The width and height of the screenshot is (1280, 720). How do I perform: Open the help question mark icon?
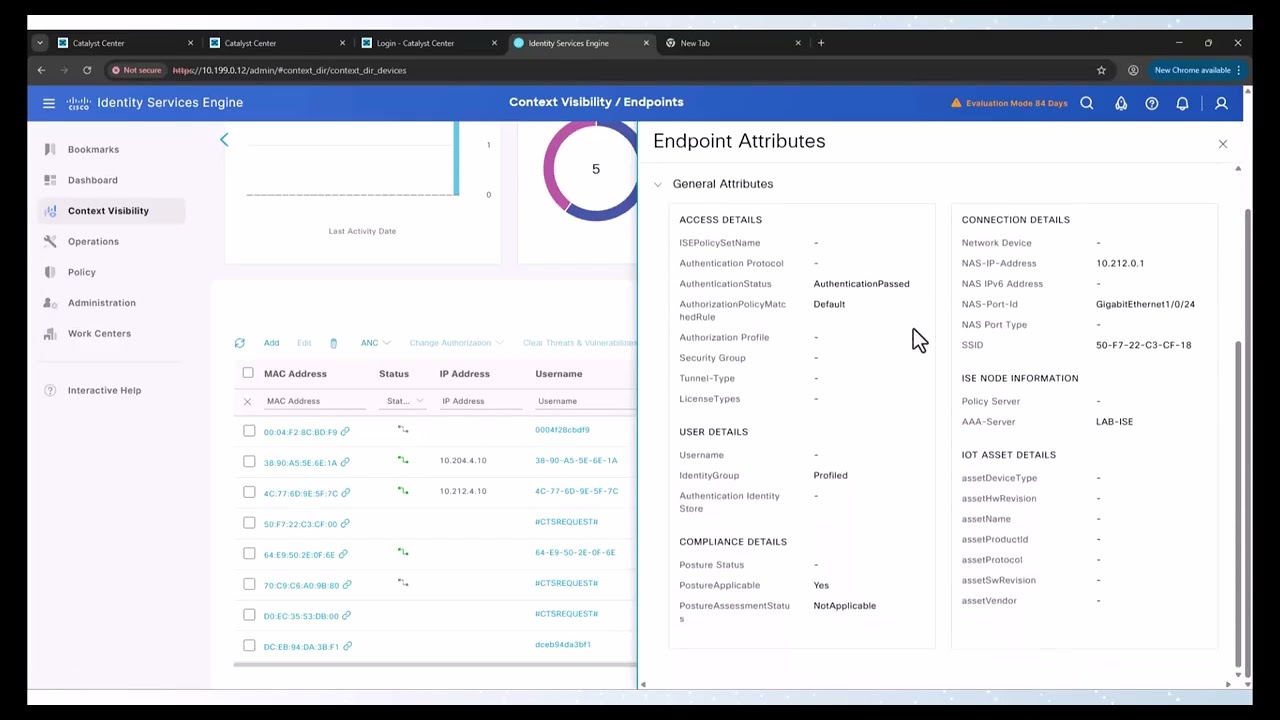click(1152, 103)
